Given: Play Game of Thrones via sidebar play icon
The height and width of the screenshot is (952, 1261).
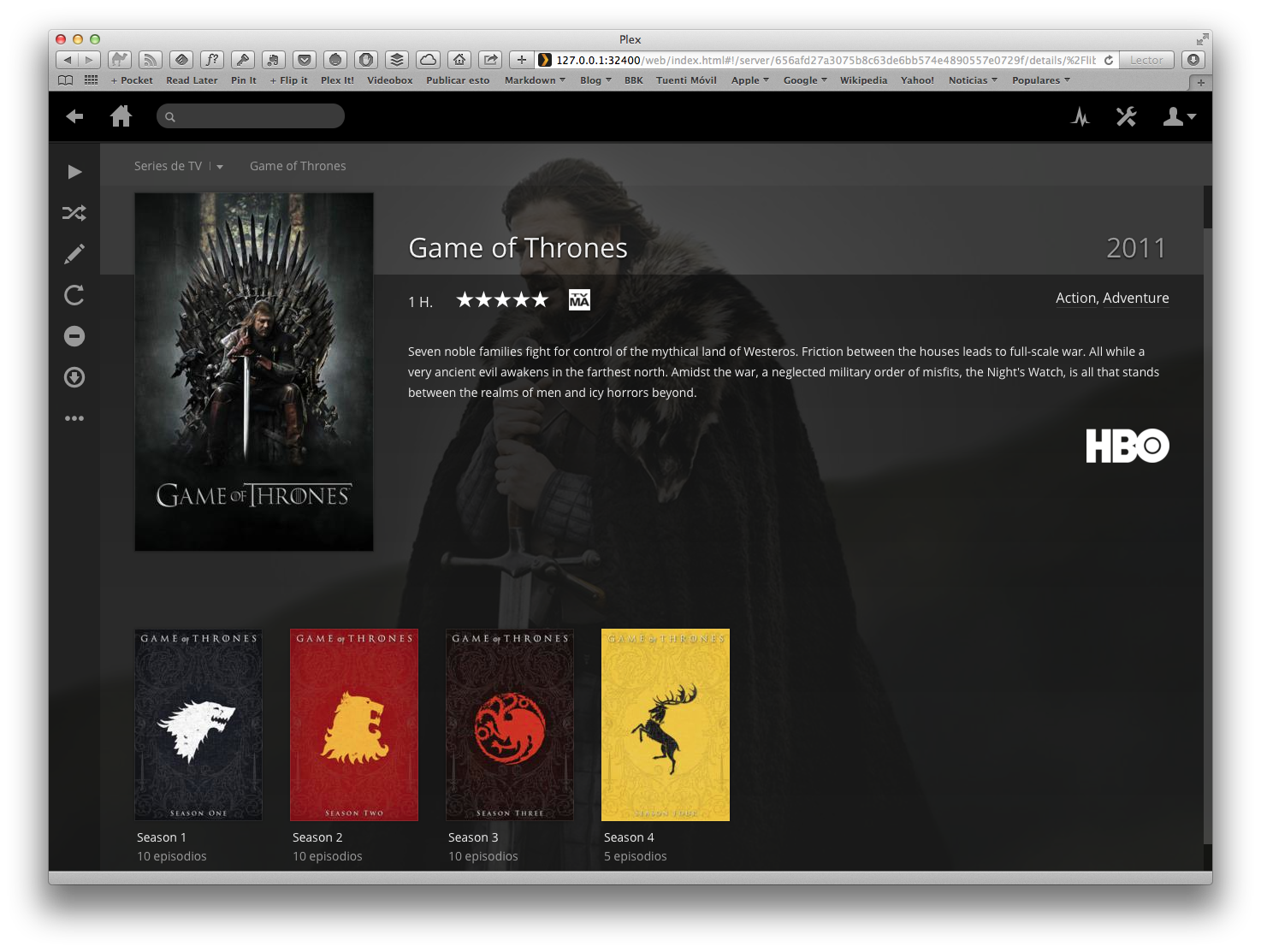Looking at the screenshot, I should (x=74, y=172).
